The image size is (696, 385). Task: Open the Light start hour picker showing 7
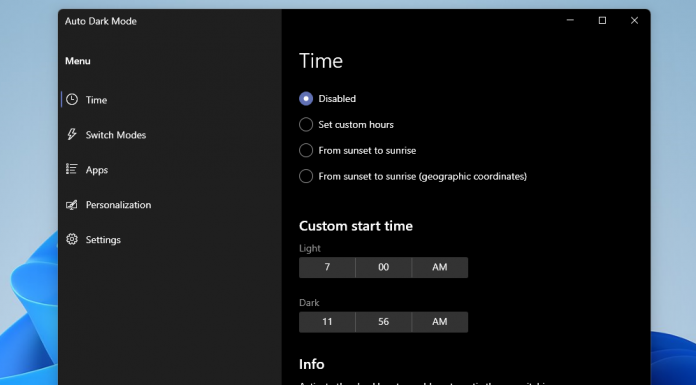327,267
